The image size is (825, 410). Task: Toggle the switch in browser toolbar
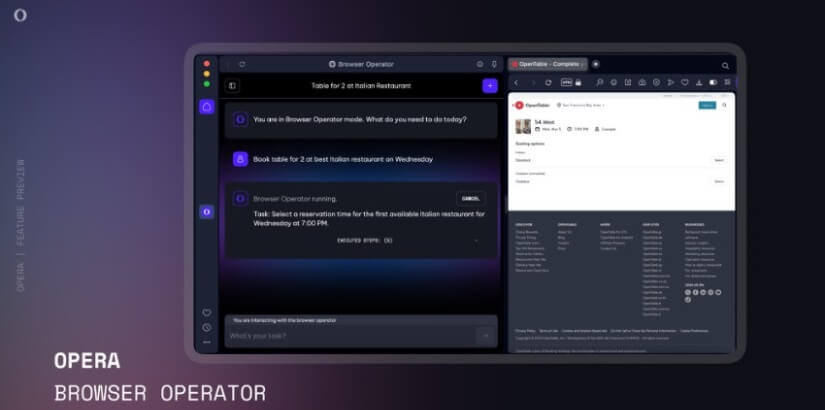click(713, 83)
